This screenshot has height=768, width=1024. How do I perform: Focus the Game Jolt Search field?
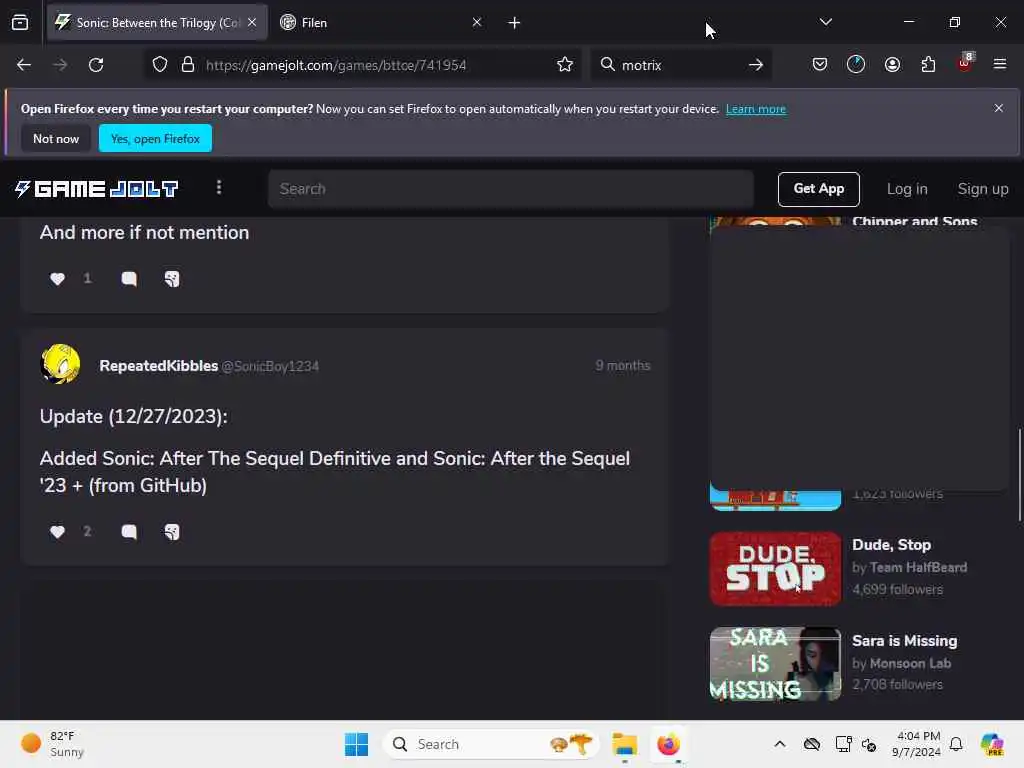[x=511, y=189]
